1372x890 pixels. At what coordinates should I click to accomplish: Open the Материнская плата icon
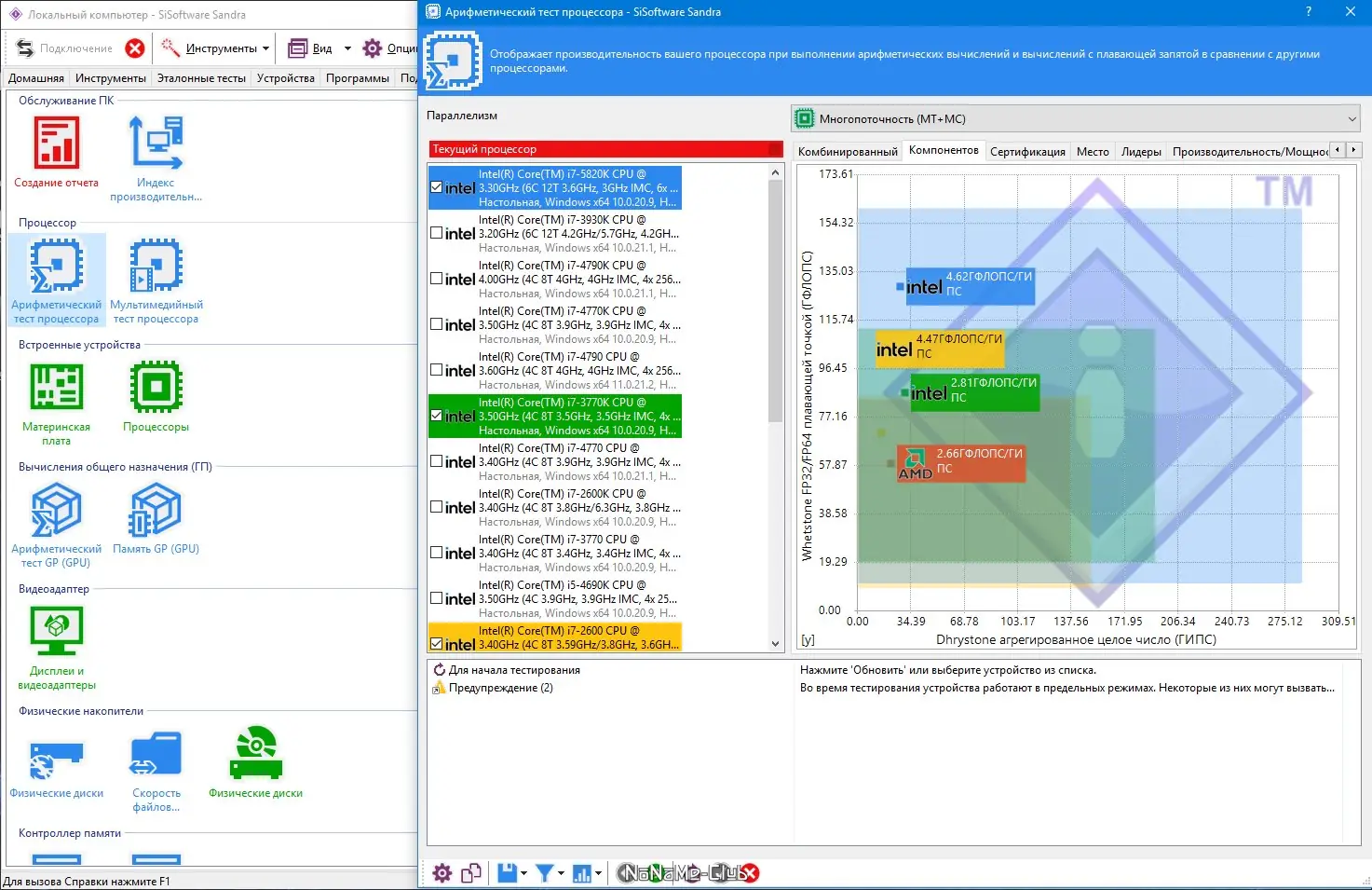pyautogui.click(x=57, y=387)
